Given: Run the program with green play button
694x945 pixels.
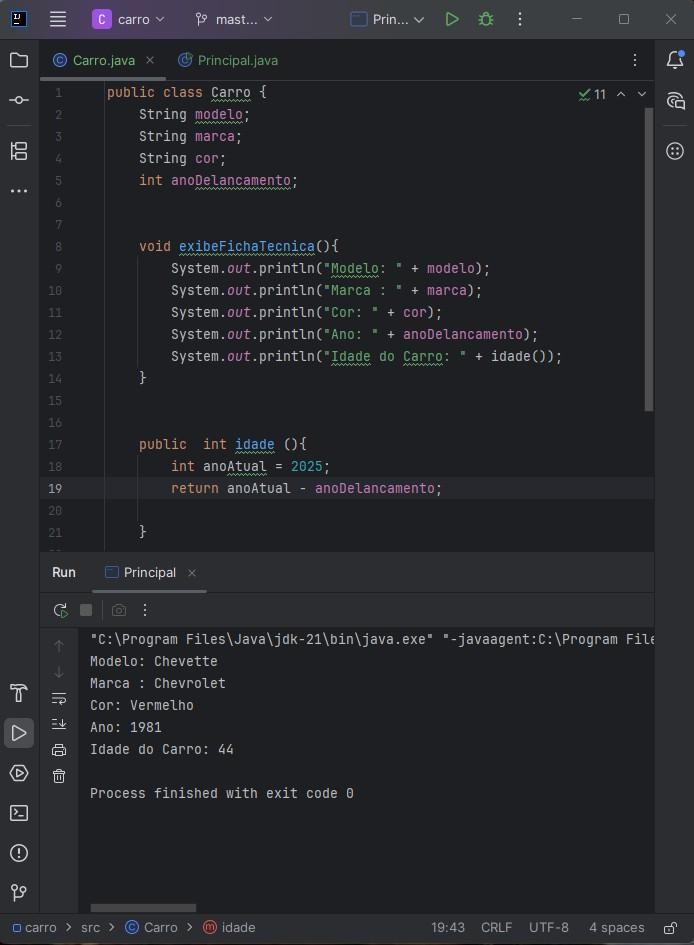Looking at the screenshot, I should pyautogui.click(x=452, y=19).
